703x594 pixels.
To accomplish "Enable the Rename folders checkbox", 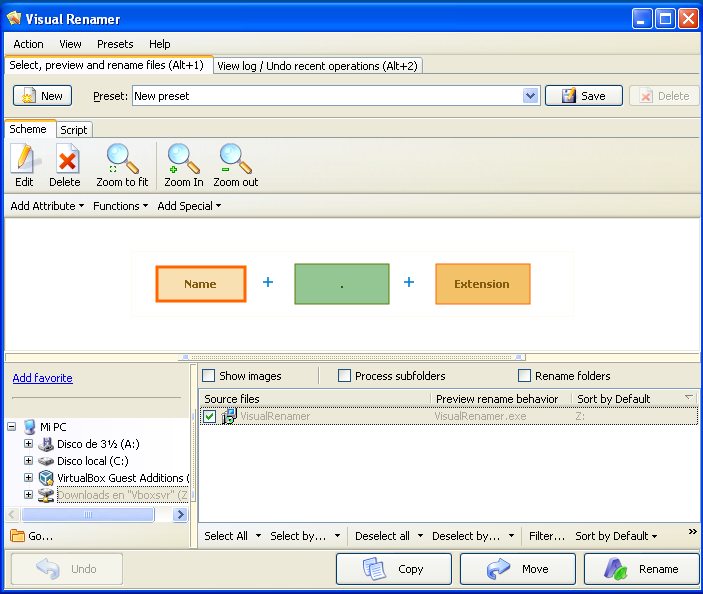I will tap(524, 376).
